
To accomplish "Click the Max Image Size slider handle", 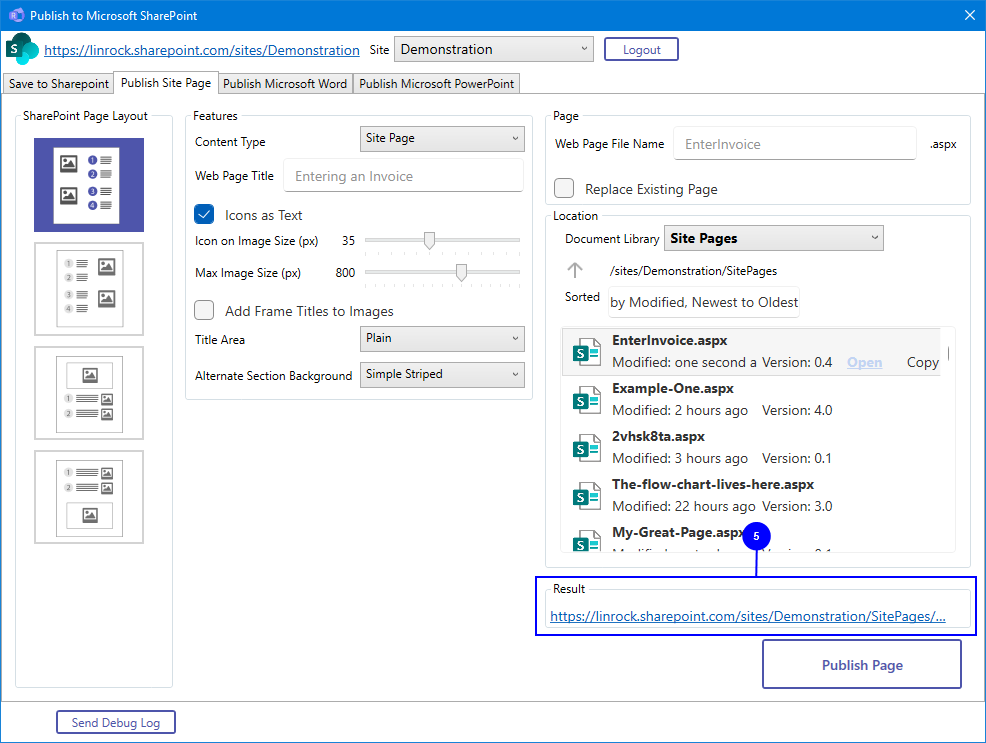I will pyautogui.click(x=461, y=272).
